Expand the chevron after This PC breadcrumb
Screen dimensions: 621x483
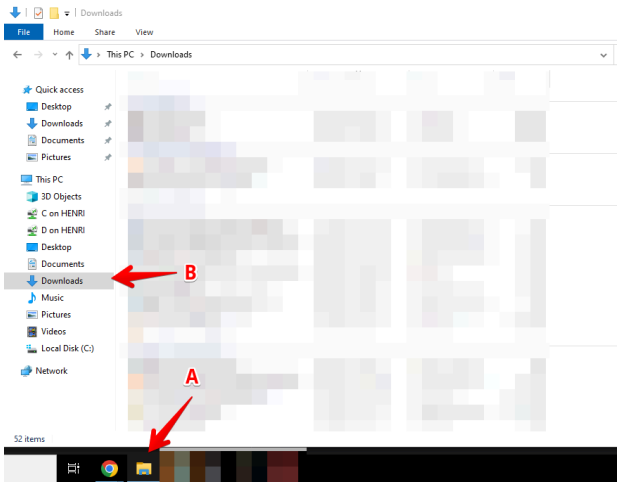click(x=144, y=54)
